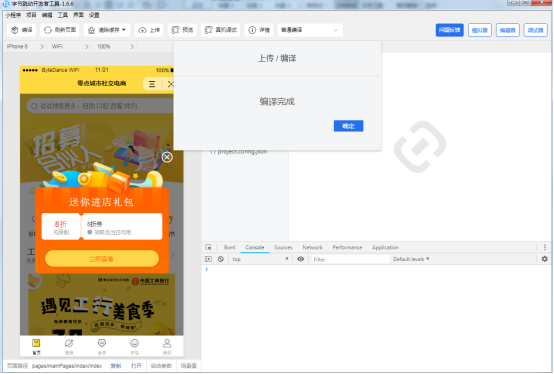The image size is (554, 374).
Task: Confirm the 编译完成 dialog with 确定
Action: tap(348, 126)
